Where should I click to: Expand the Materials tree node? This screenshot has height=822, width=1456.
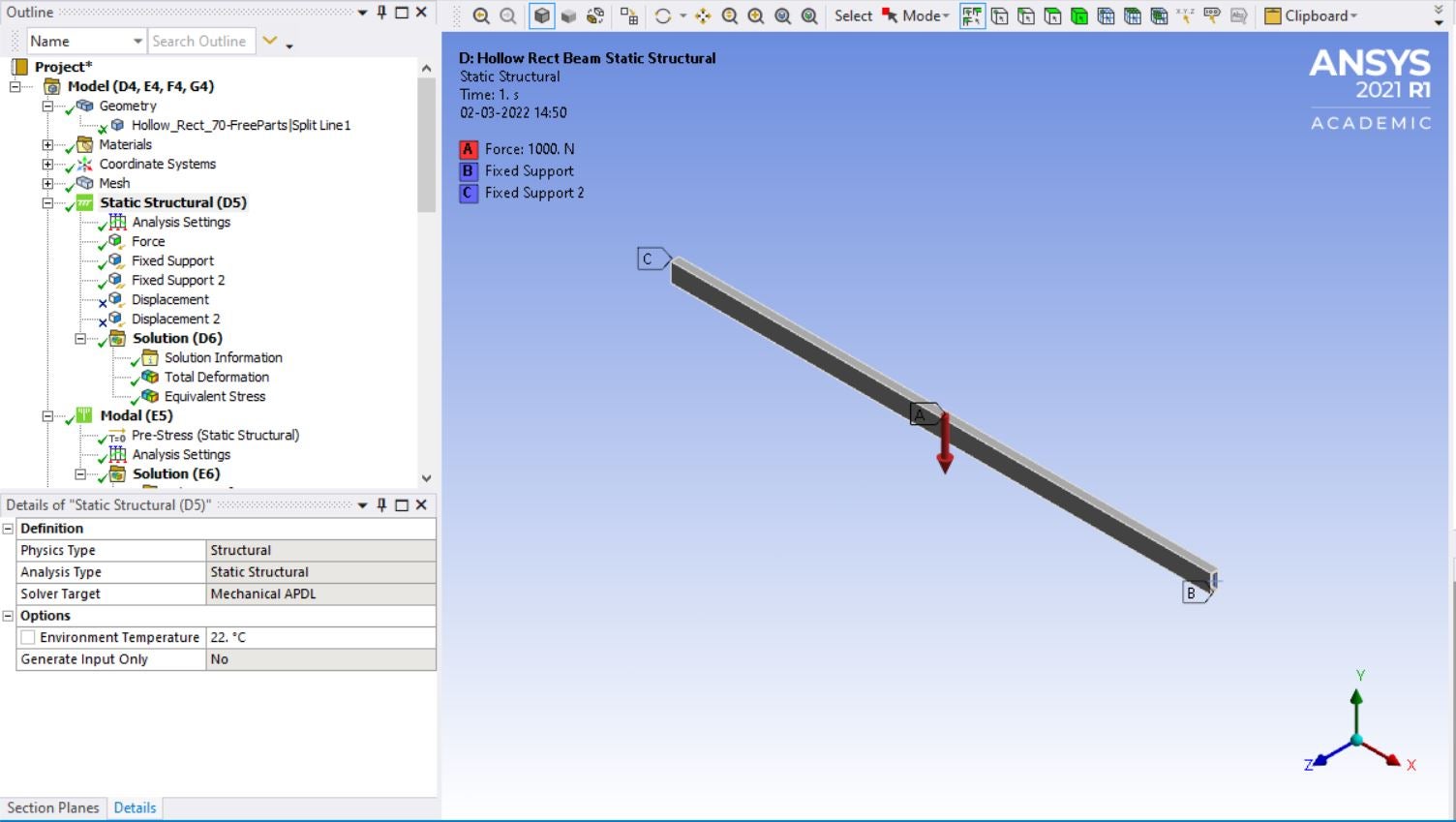[x=46, y=144]
